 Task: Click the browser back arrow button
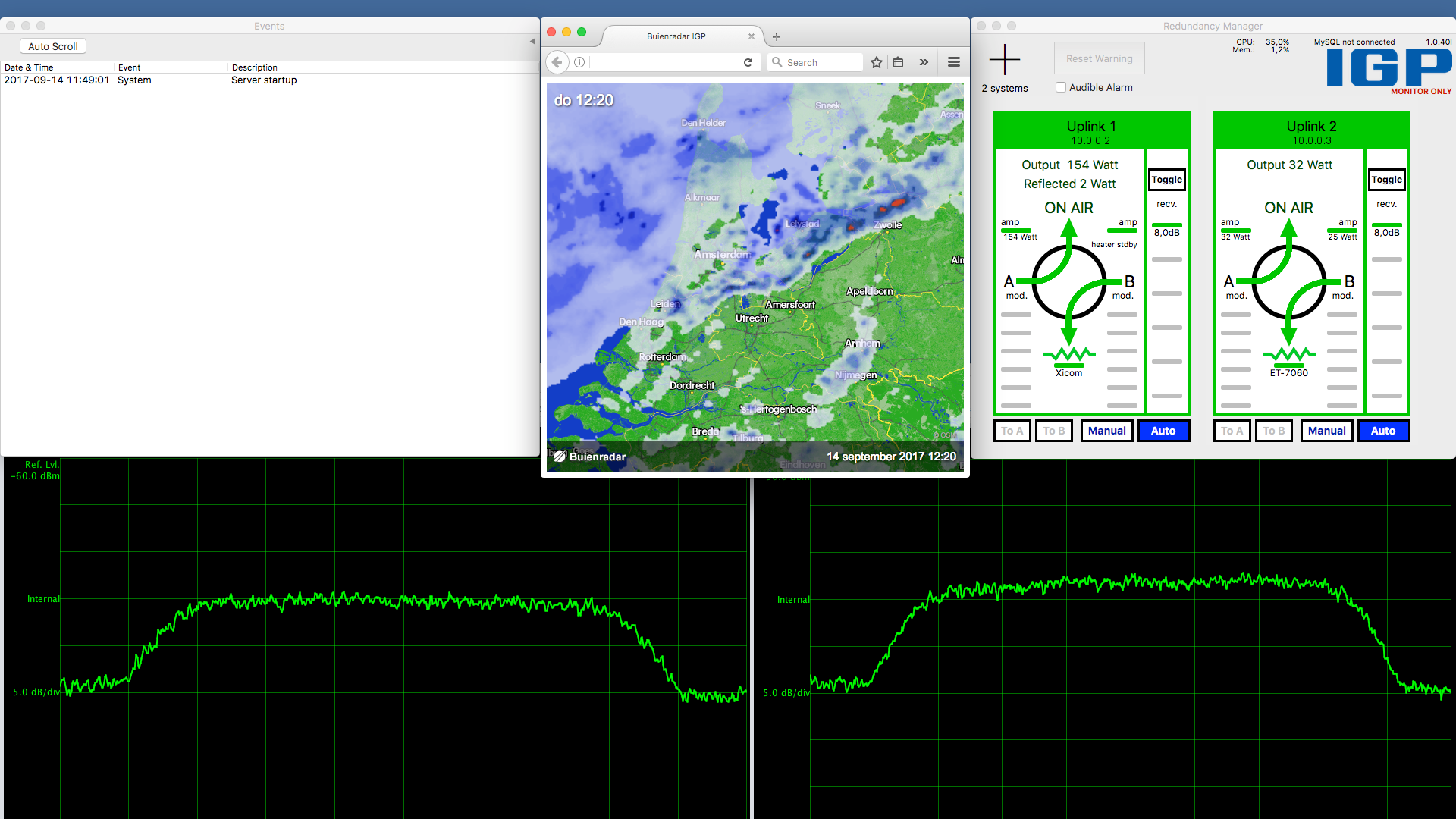pyautogui.click(x=557, y=62)
